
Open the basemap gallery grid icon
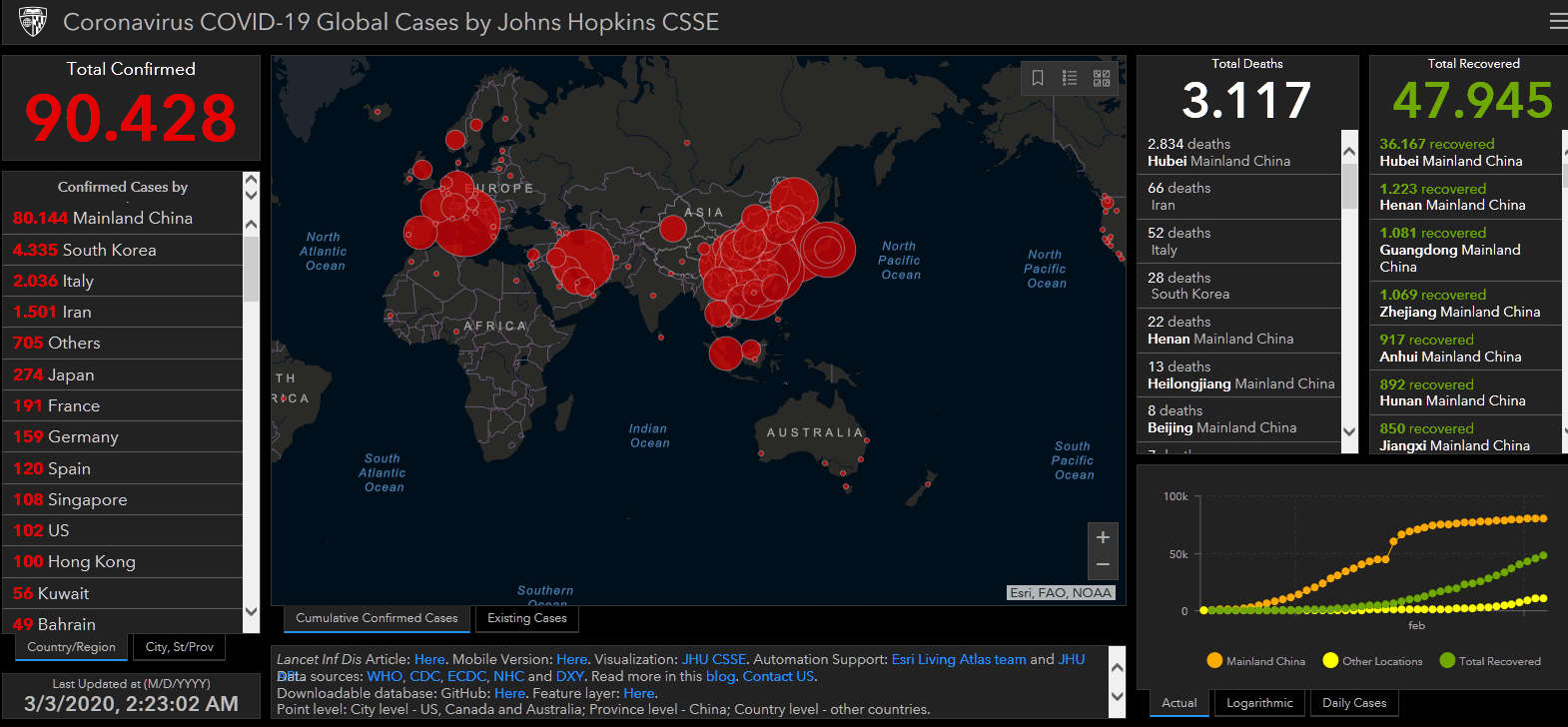[x=1102, y=78]
